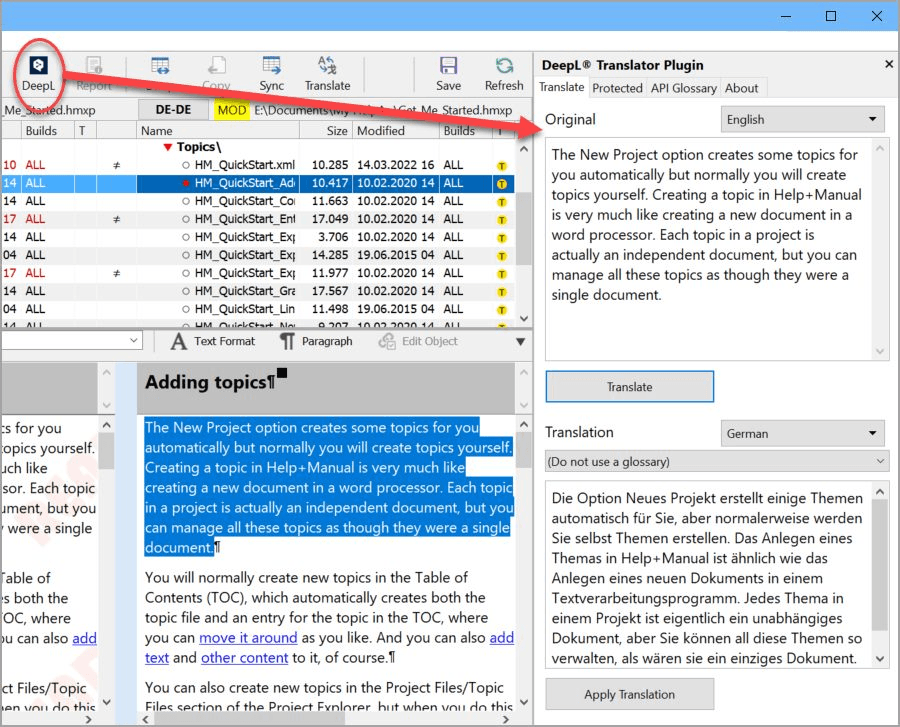Follow the 'text' link in the editor
The height and width of the screenshot is (727, 900).
point(157,658)
